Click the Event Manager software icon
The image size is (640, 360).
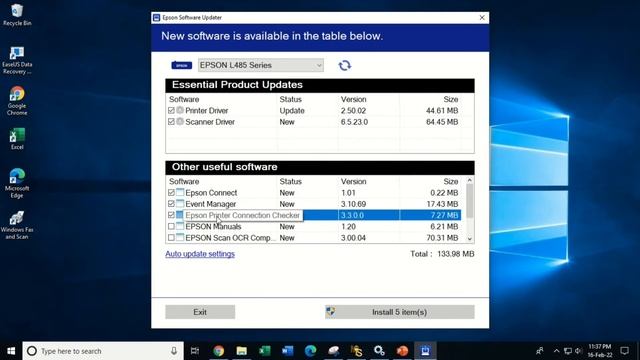[180, 204]
